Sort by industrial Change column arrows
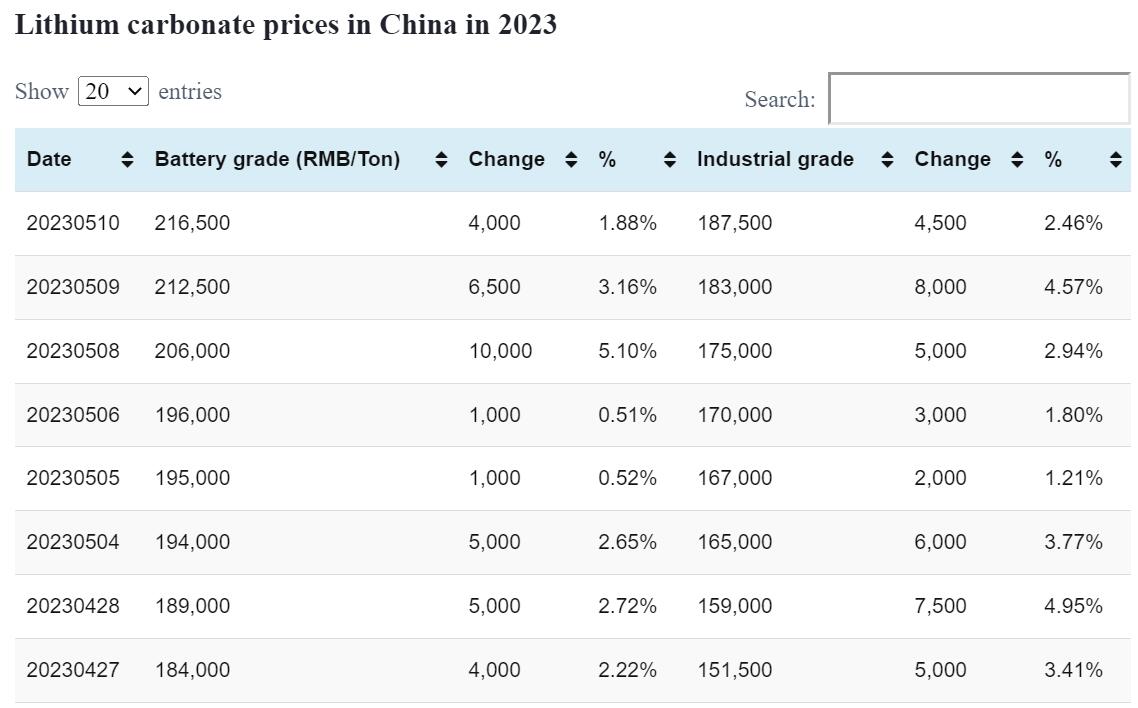The image size is (1138, 708). 1017,160
